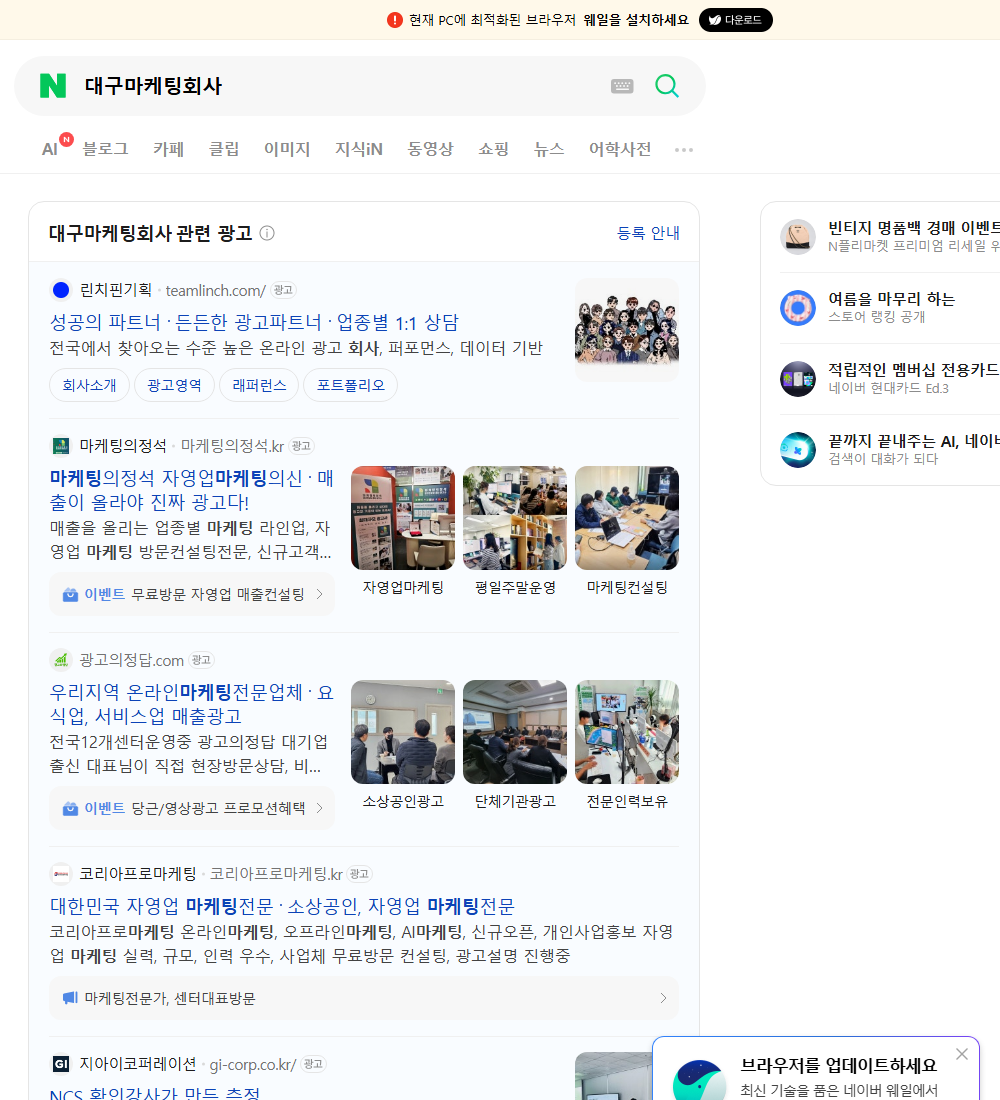Click the 브라우저를 업데이트하세요 popup heading
1000x1100 pixels.
click(x=839, y=1066)
